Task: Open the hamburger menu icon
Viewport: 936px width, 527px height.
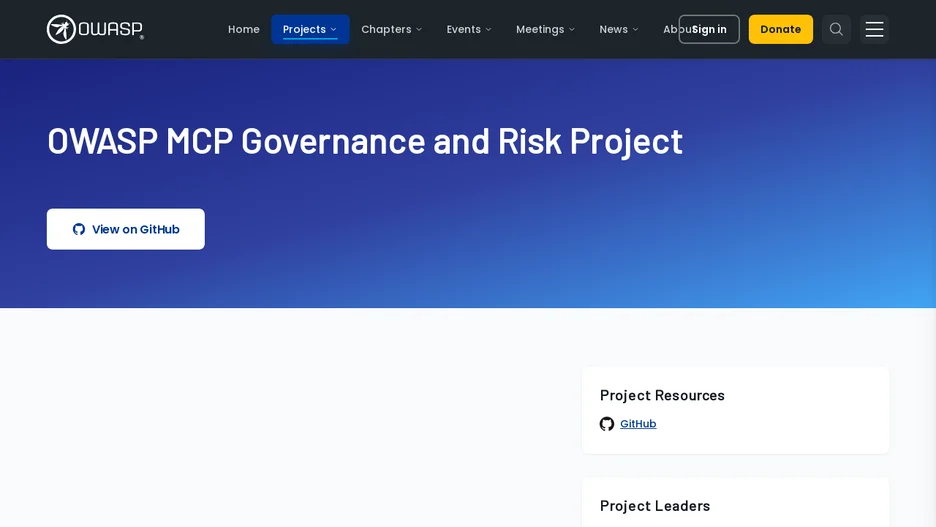Action: (874, 29)
